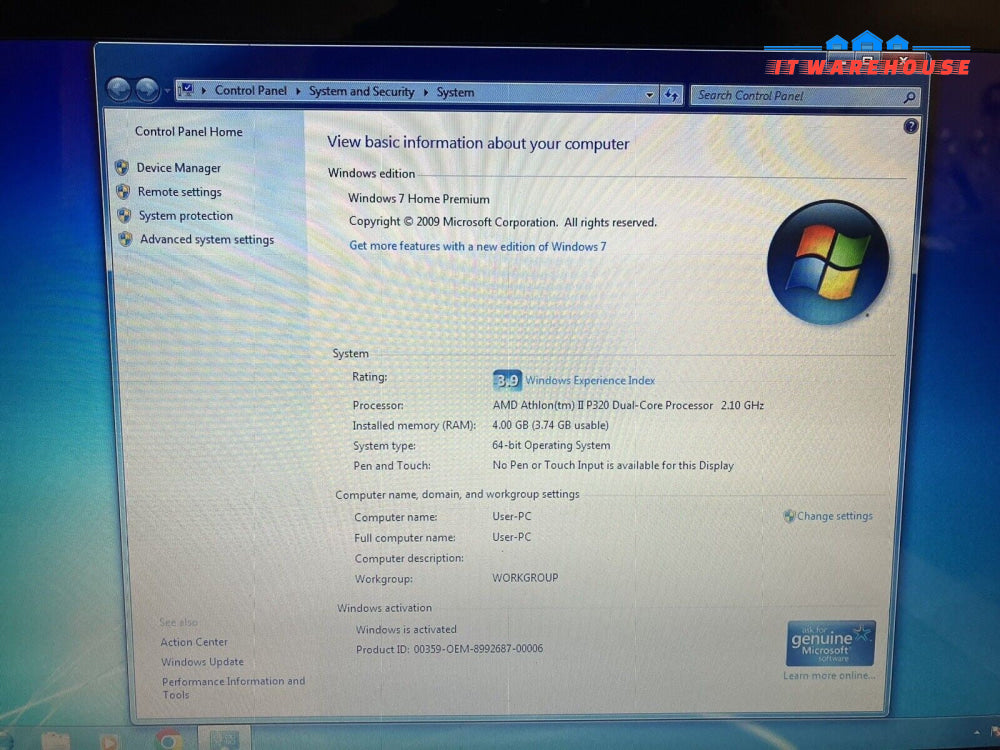
Task: Open the address bar history dropdown arrow
Action: click(649, 95)
